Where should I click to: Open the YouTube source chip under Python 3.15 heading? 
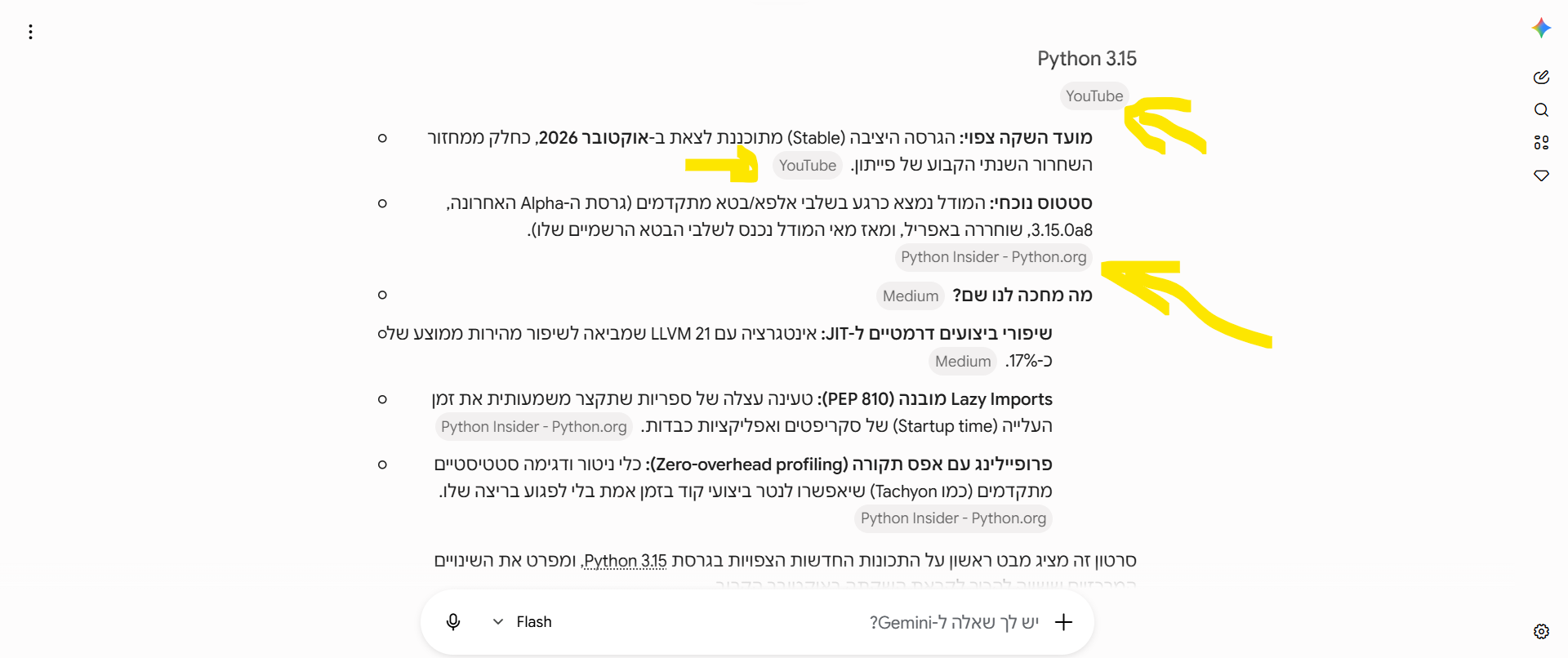[1094, 96]
